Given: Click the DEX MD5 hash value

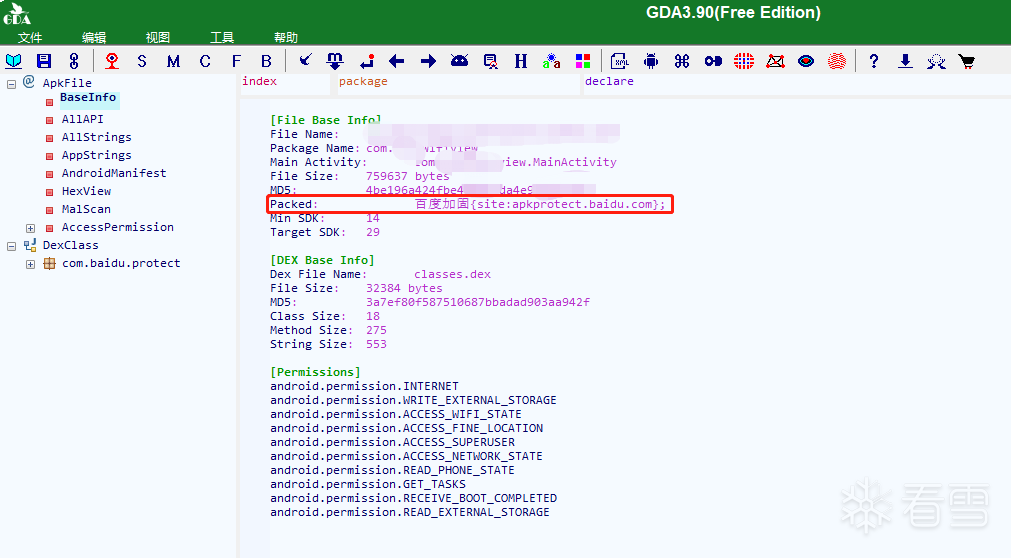Looking at the screenshot, I should tap(478, 303).
